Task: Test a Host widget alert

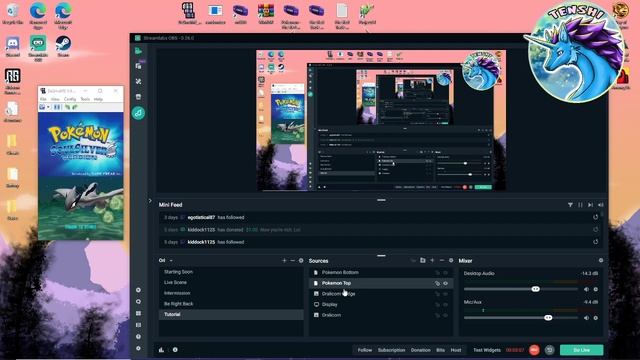Action: click(456, 350)
